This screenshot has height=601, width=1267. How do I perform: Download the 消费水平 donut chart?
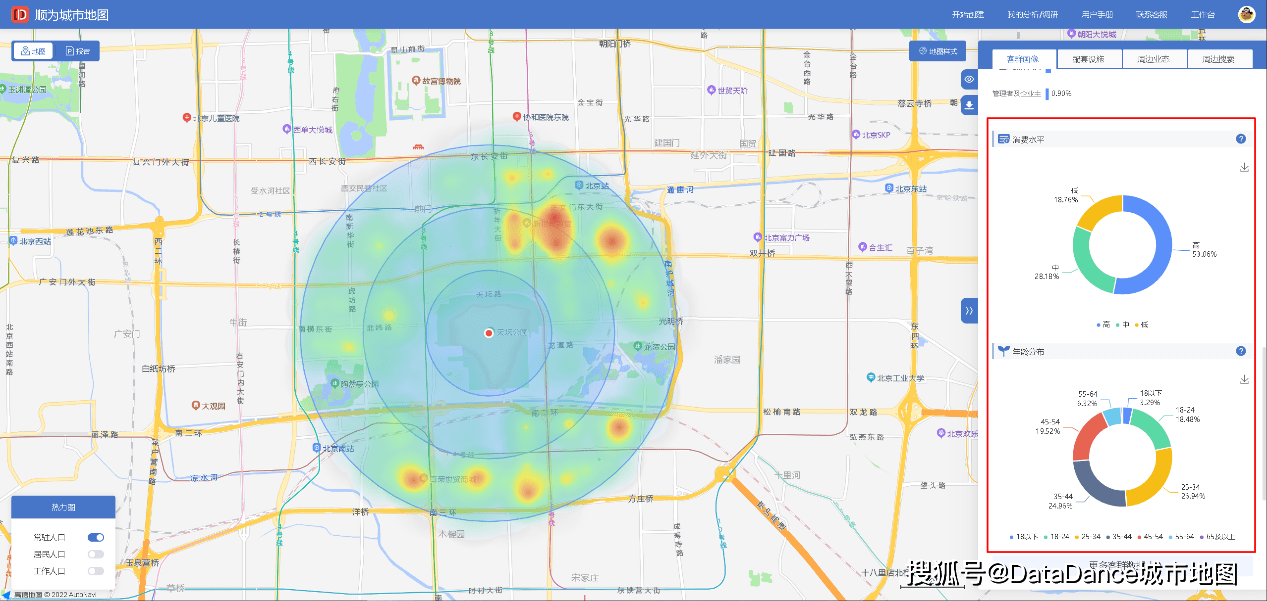tap(1244, 167)
